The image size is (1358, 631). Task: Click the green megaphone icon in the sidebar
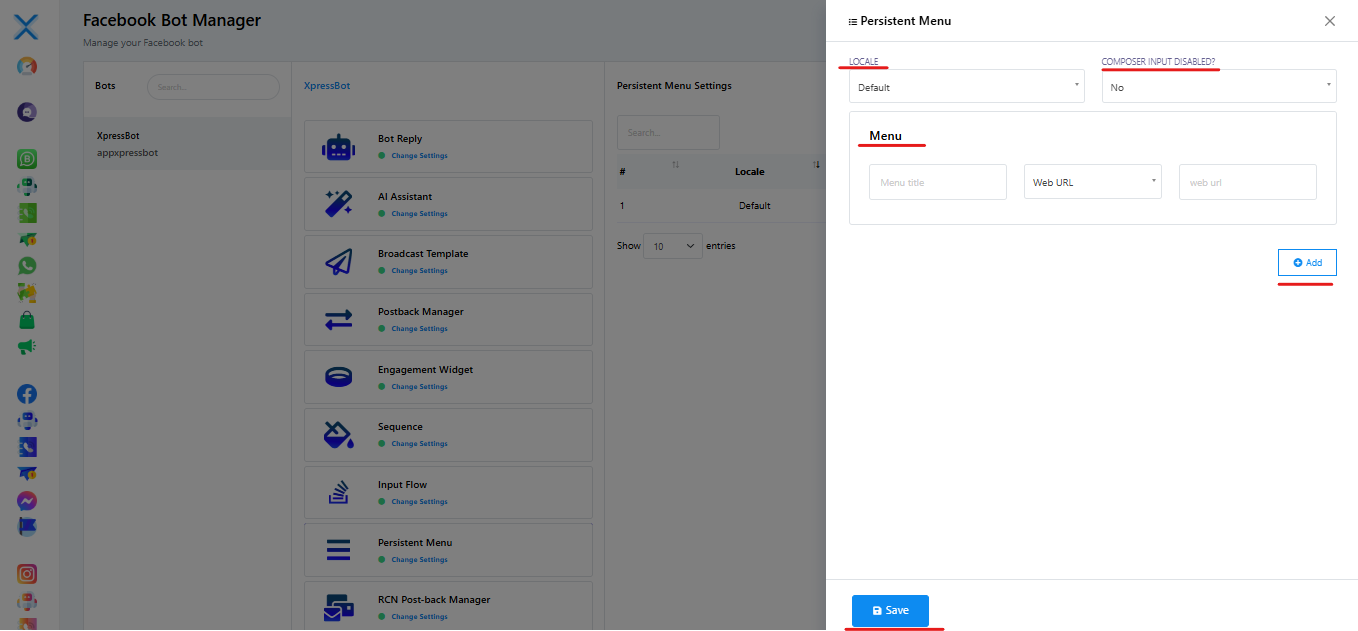pos(27,347)
